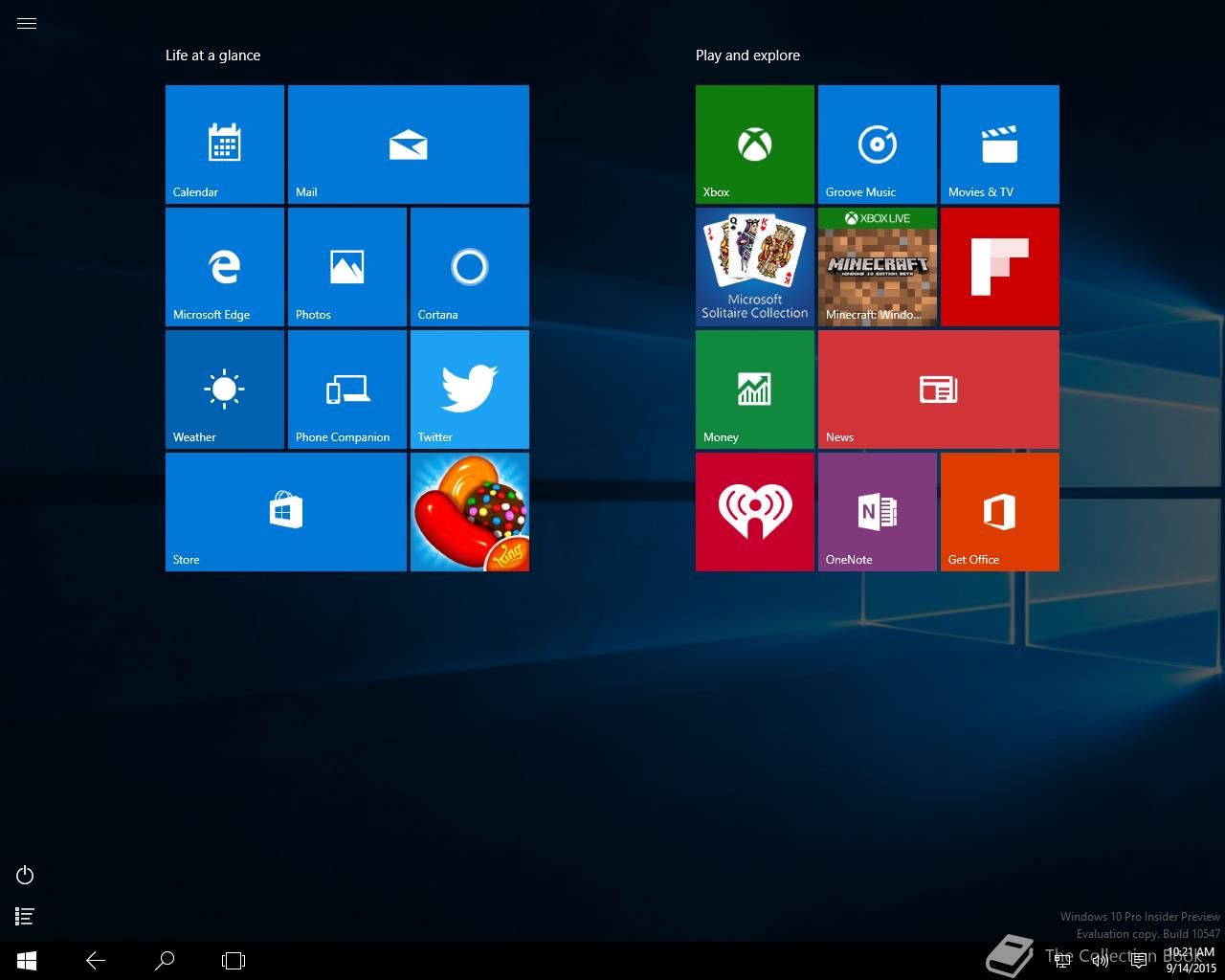This screenshot has width=1225, height=980.
Task: Click the Windows Start button
Action: point(27,961)
